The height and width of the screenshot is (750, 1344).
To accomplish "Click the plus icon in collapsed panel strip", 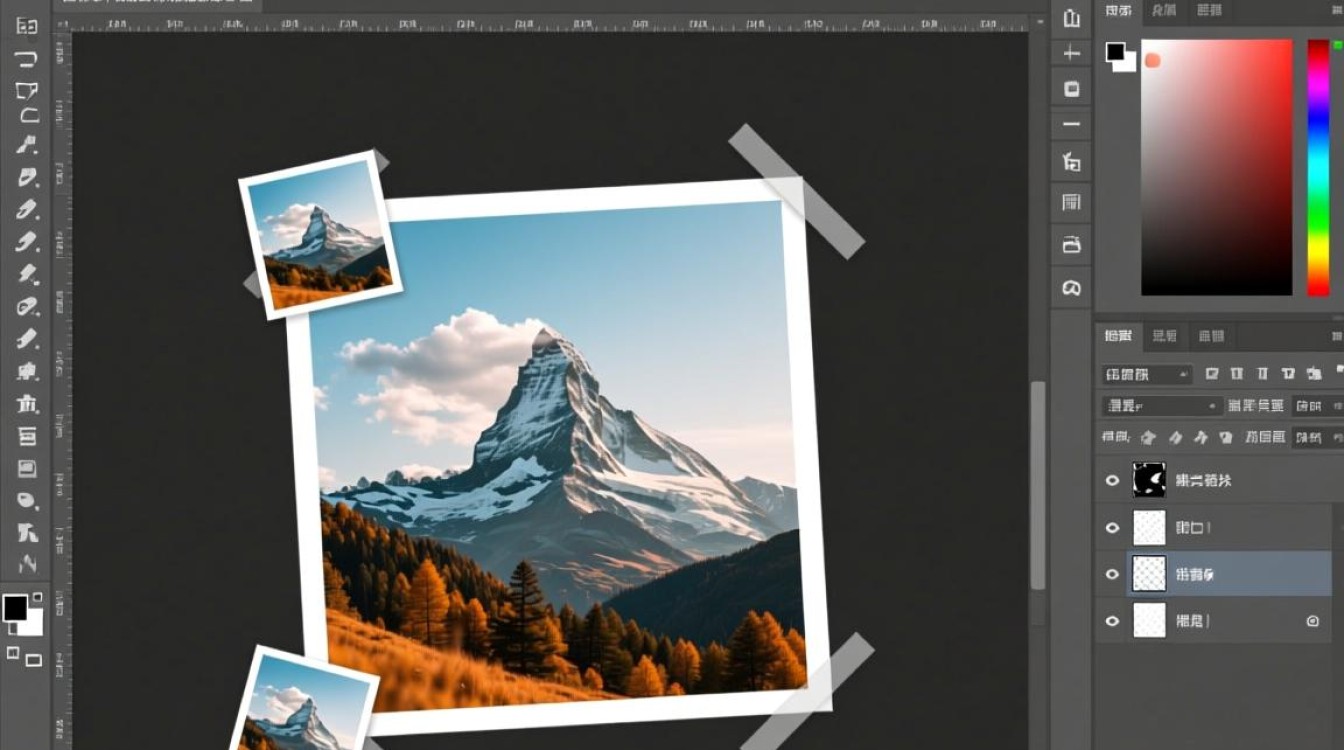I will [x=1072, y=53].
